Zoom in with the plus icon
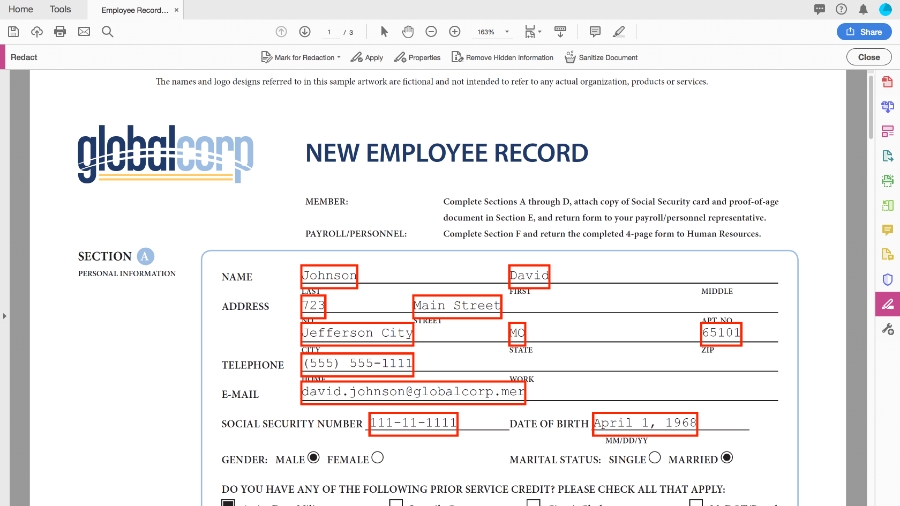This screenshot has height=506, width=900. (455, 32)
